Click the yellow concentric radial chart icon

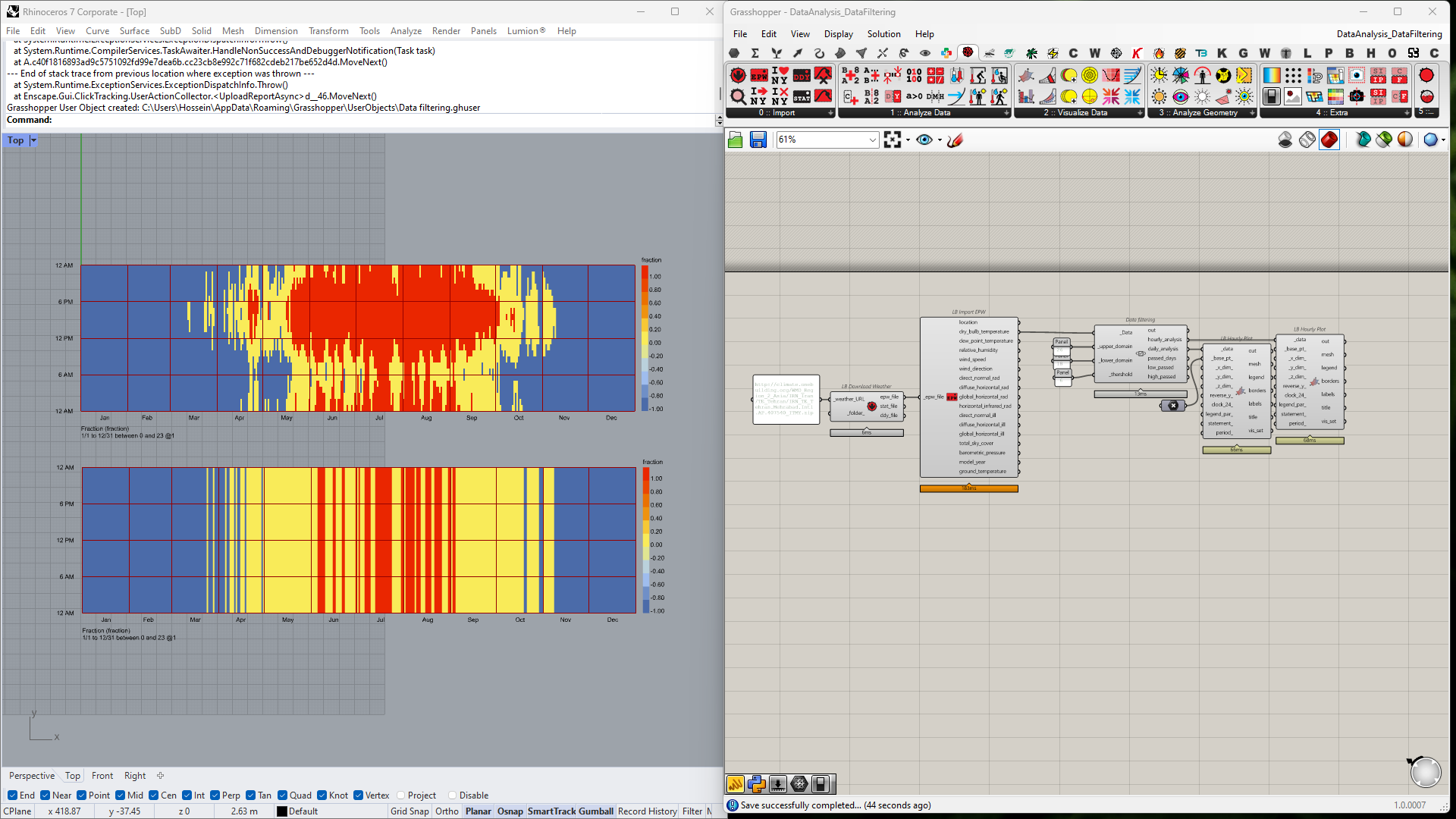pyautogui.click(x=1090, y=75)
